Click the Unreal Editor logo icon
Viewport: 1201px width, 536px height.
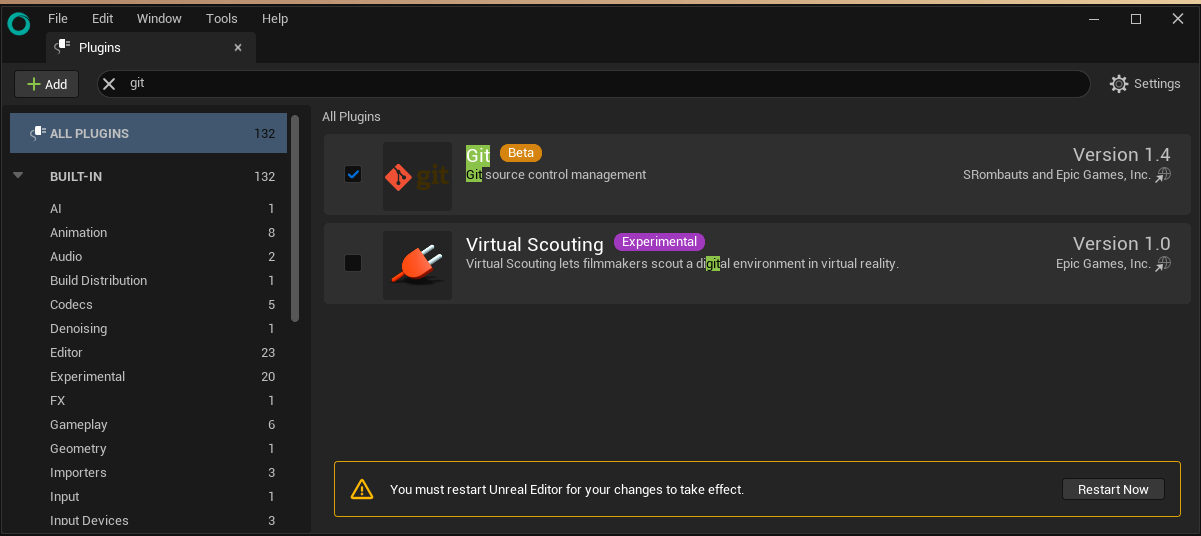click(19, 24)
